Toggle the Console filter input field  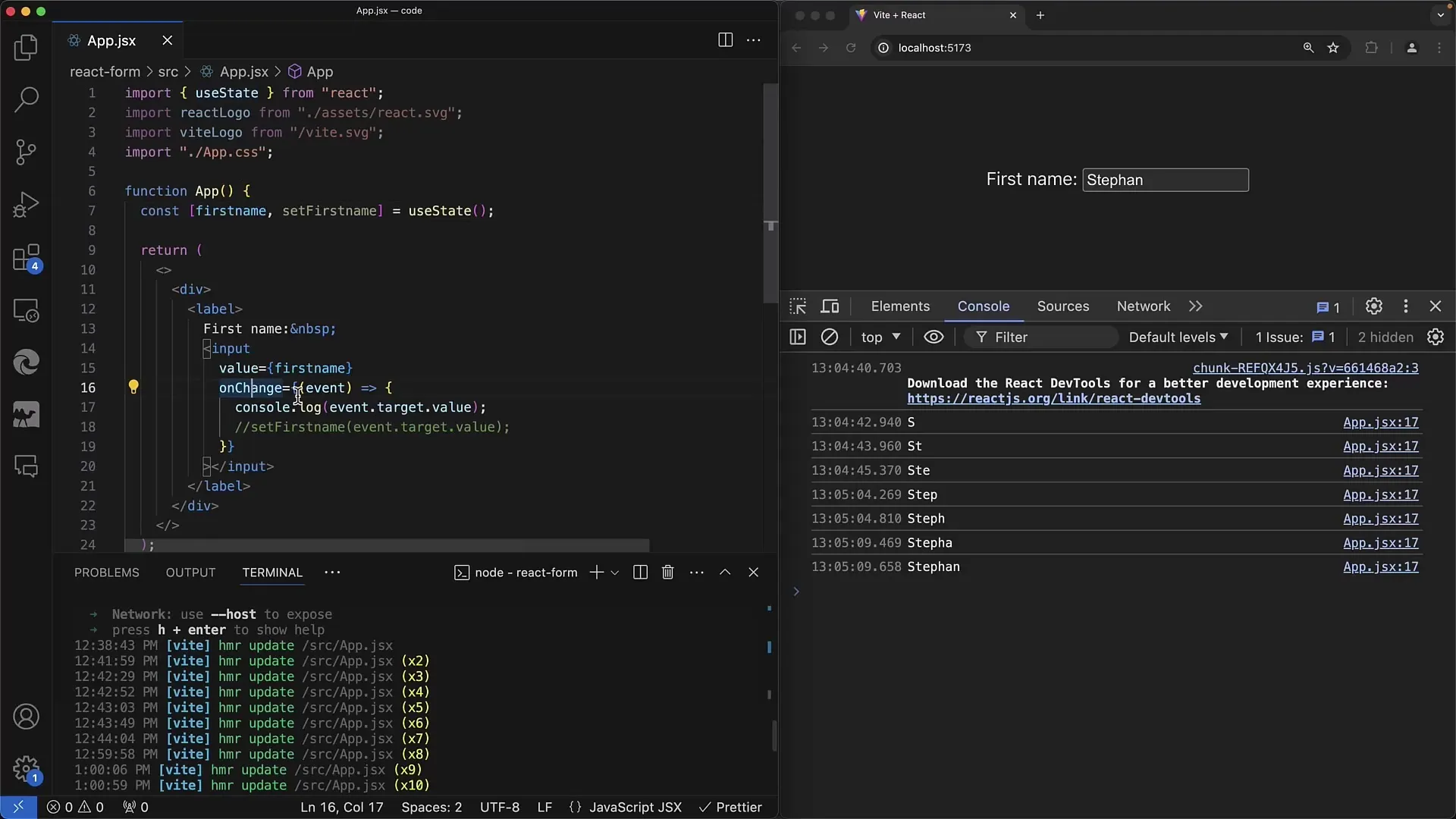(x=1040, y=337)
